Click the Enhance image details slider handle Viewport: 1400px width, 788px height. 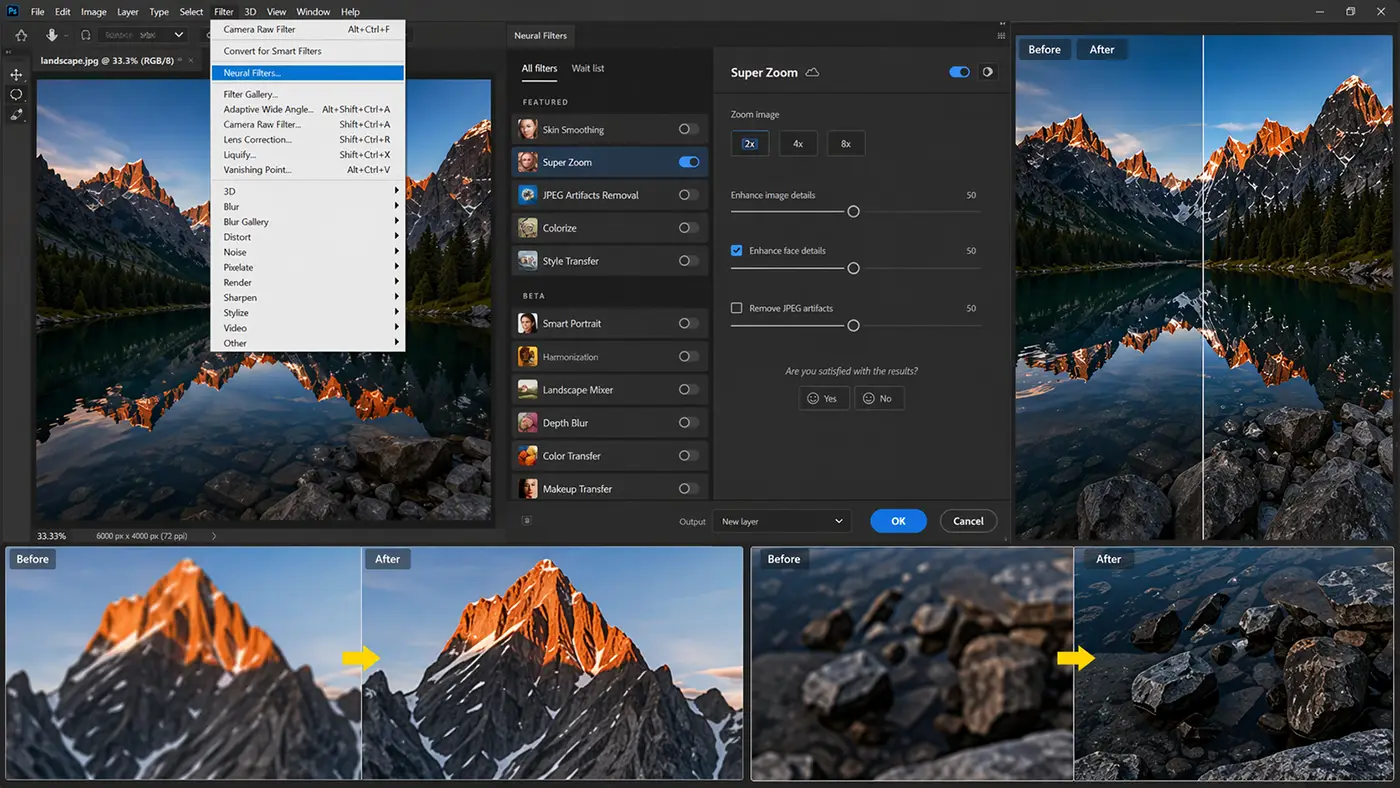click(x=853, y=211)
